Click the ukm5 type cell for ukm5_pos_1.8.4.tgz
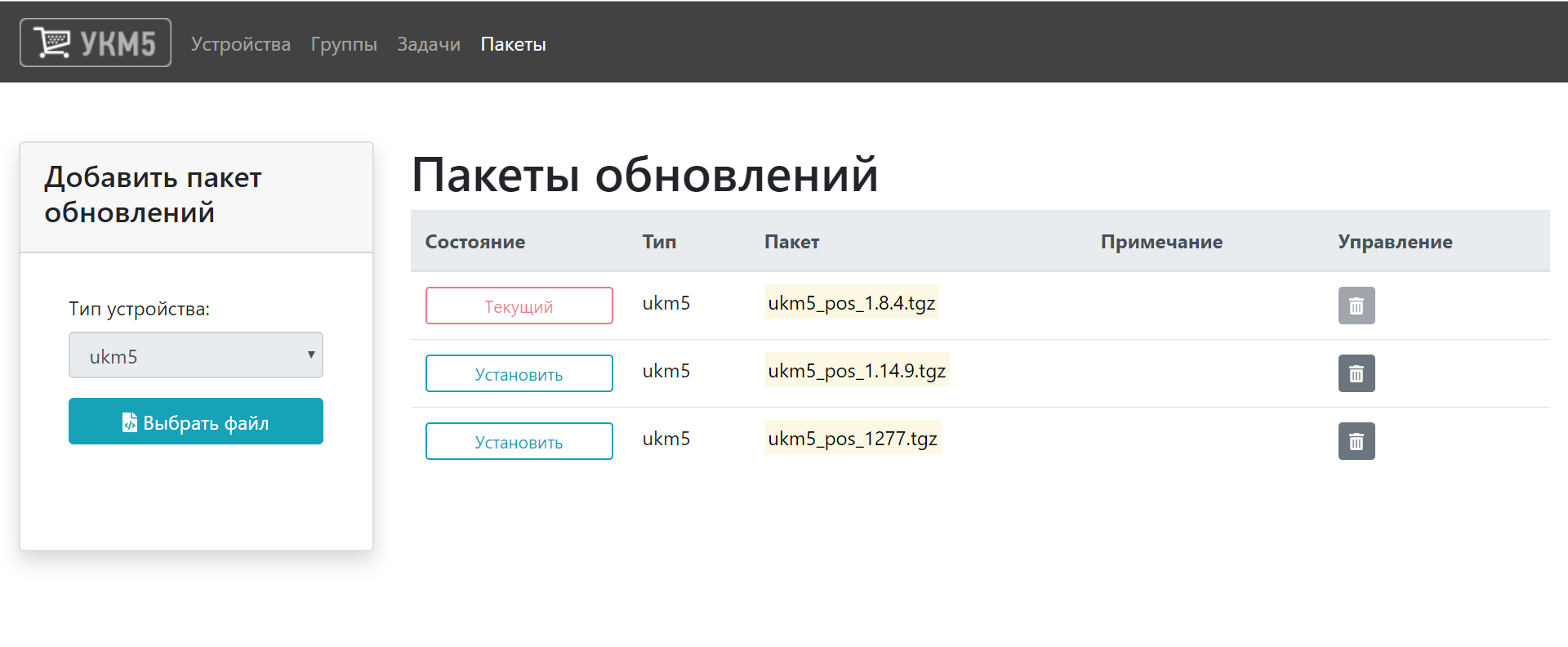 pyautogui.click(x=666, y=303)
